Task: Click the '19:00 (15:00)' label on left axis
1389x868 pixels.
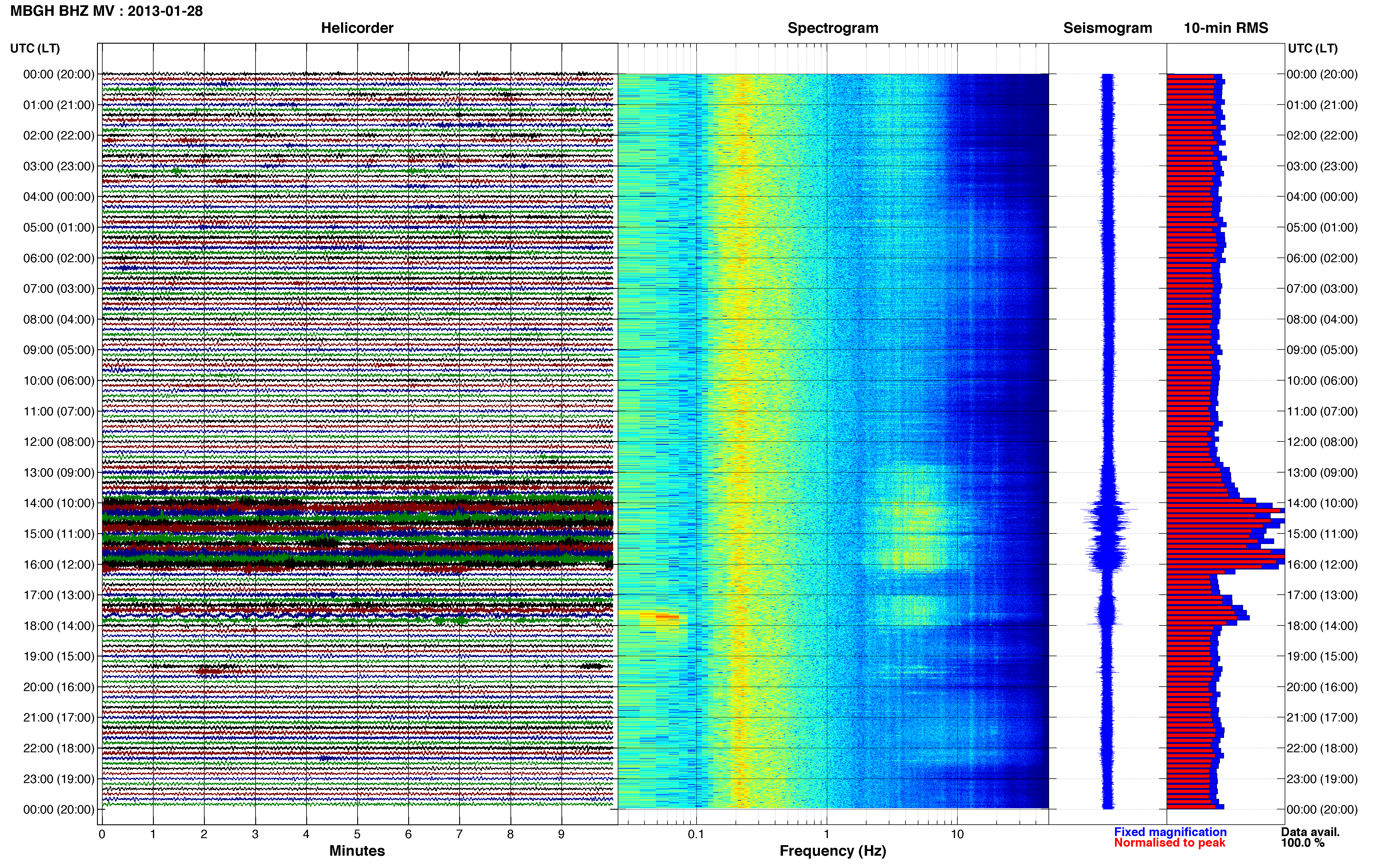Action: (x=59, y=656)
